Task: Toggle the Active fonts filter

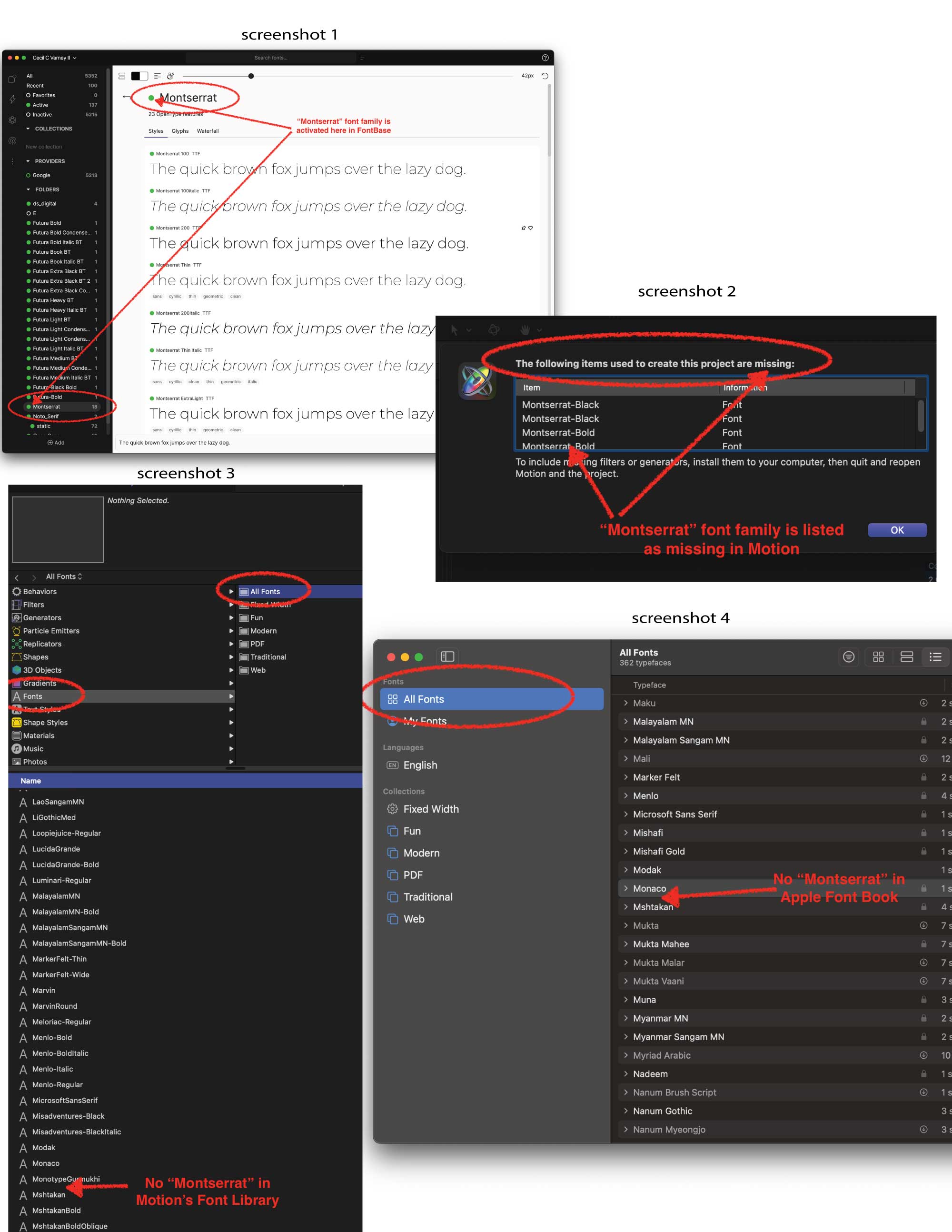Action: [x=28, y=105]
